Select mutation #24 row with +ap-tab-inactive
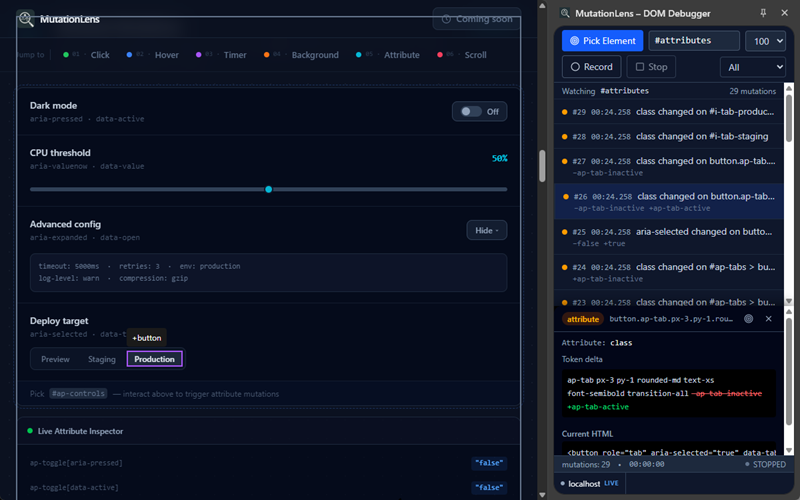 [669, 272]
